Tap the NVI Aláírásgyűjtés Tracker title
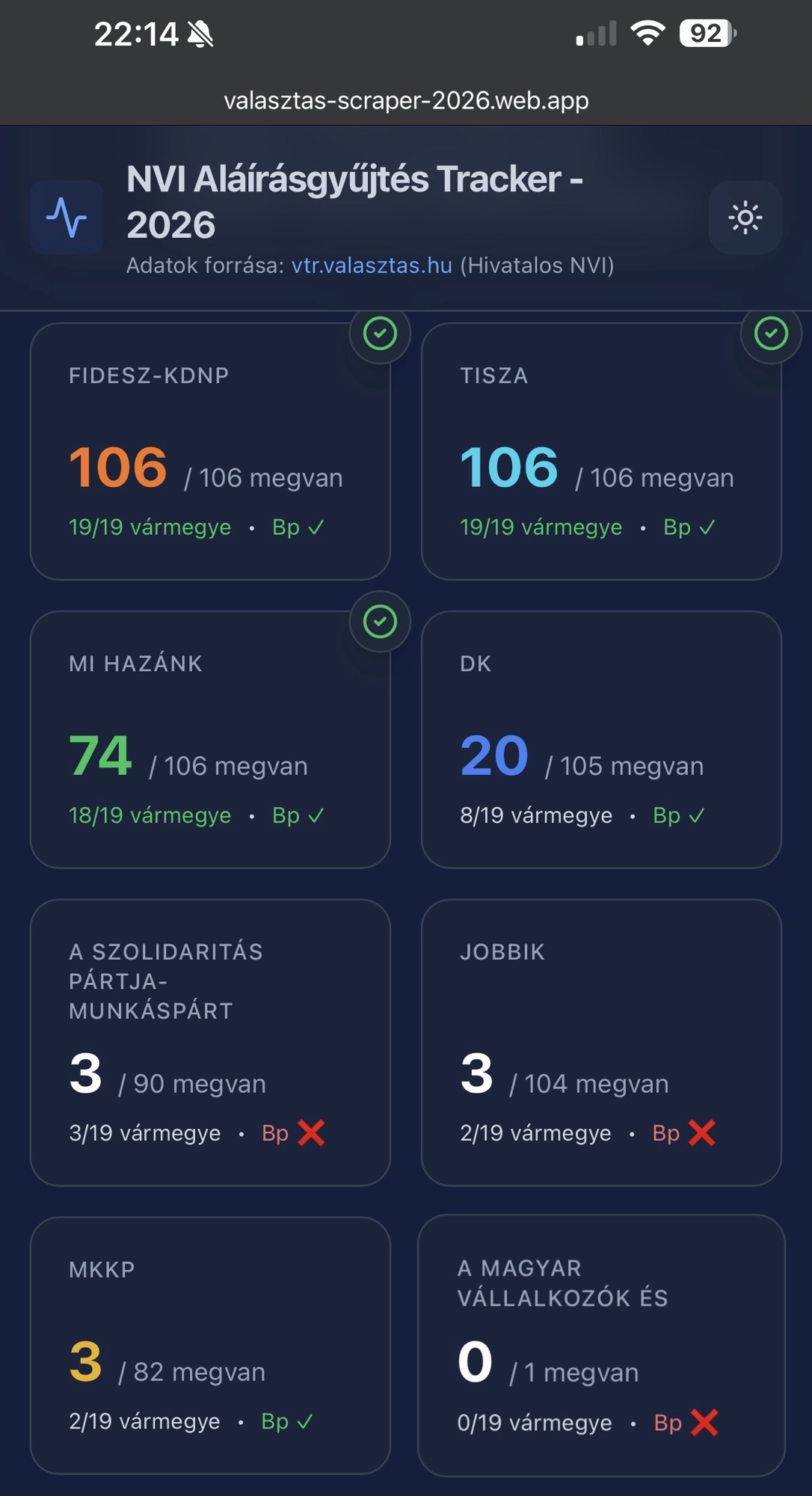The image size is (812, 1496). click(354, 201)
